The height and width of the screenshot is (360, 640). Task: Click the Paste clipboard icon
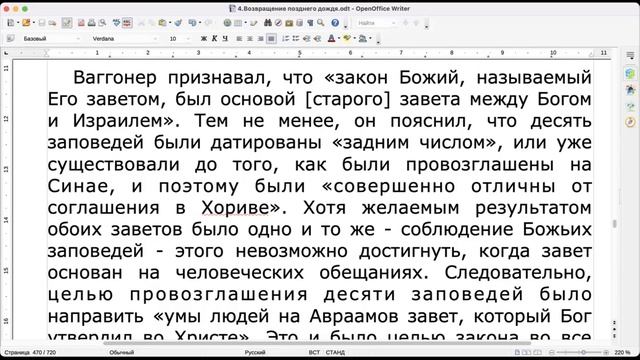[162, 23]
